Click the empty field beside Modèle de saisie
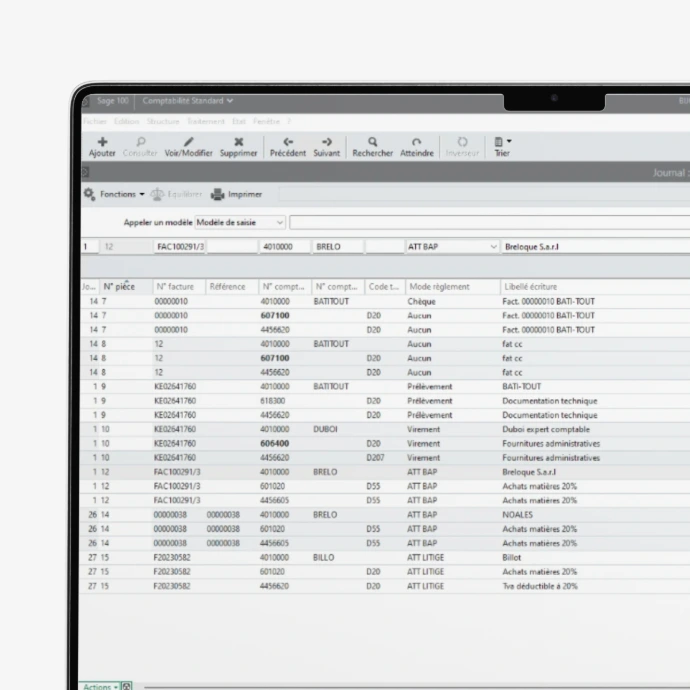 (x=489, y=223)
